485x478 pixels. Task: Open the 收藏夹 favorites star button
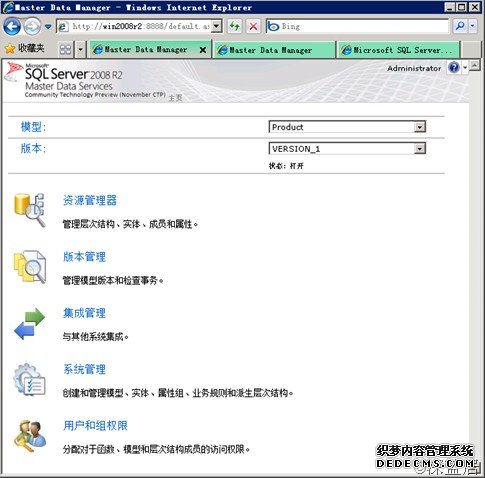point(25,49)
